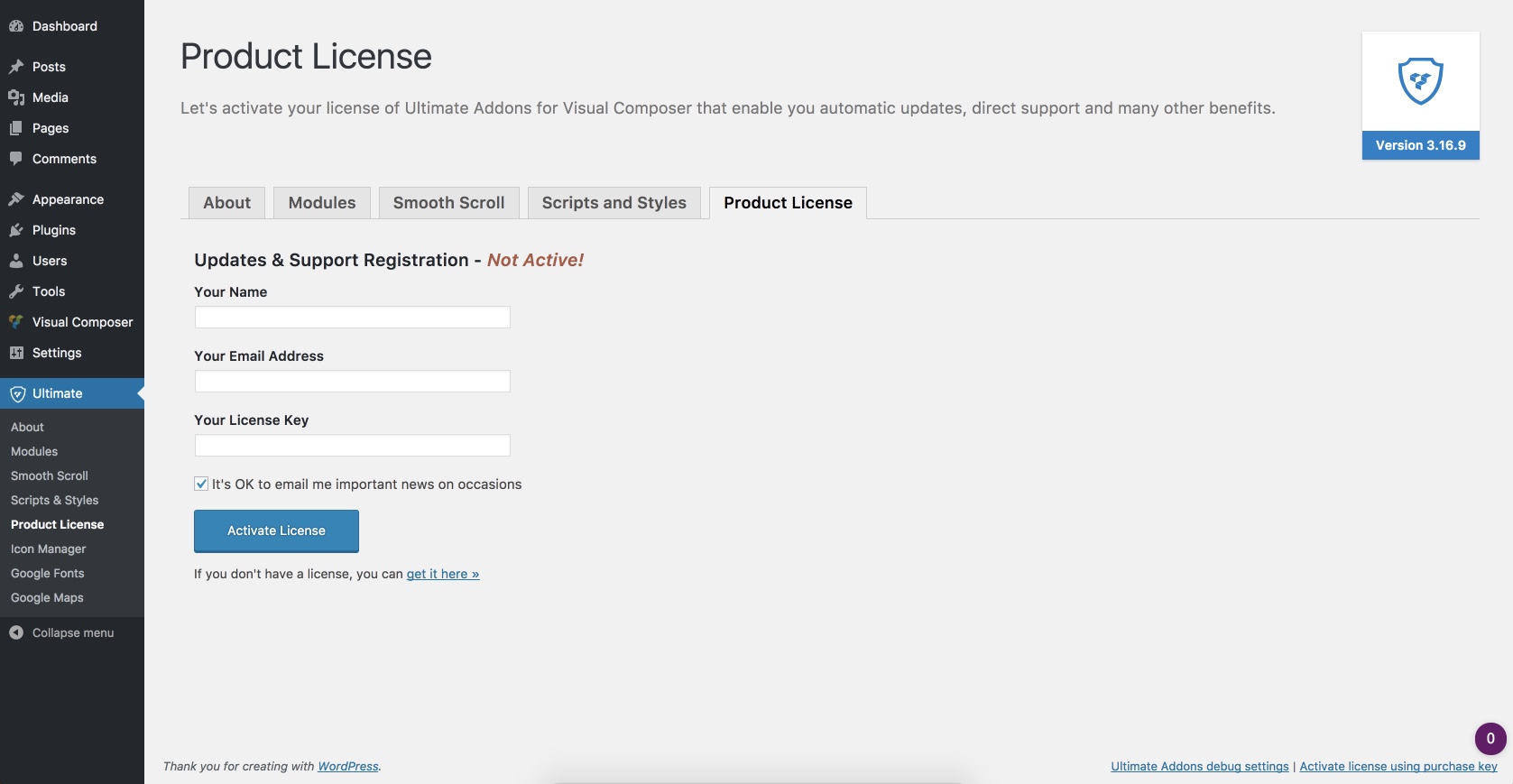
Task: Open the Smooth Scroll tab
Action: 448,203
